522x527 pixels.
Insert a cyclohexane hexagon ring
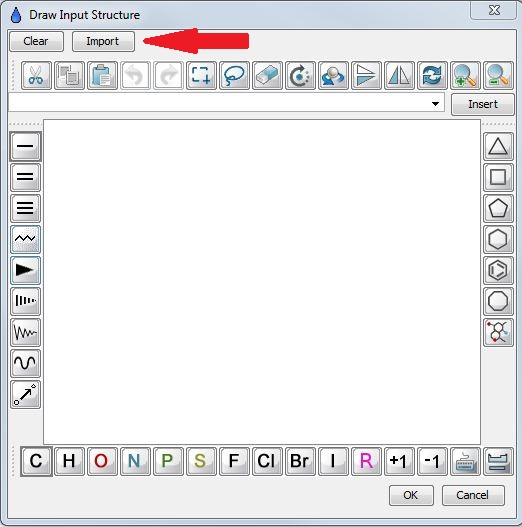click(498, 239)
